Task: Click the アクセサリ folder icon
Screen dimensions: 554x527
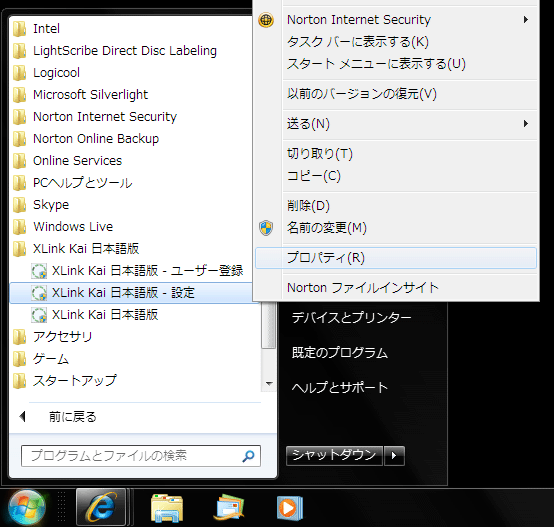Action: (19, 337)
